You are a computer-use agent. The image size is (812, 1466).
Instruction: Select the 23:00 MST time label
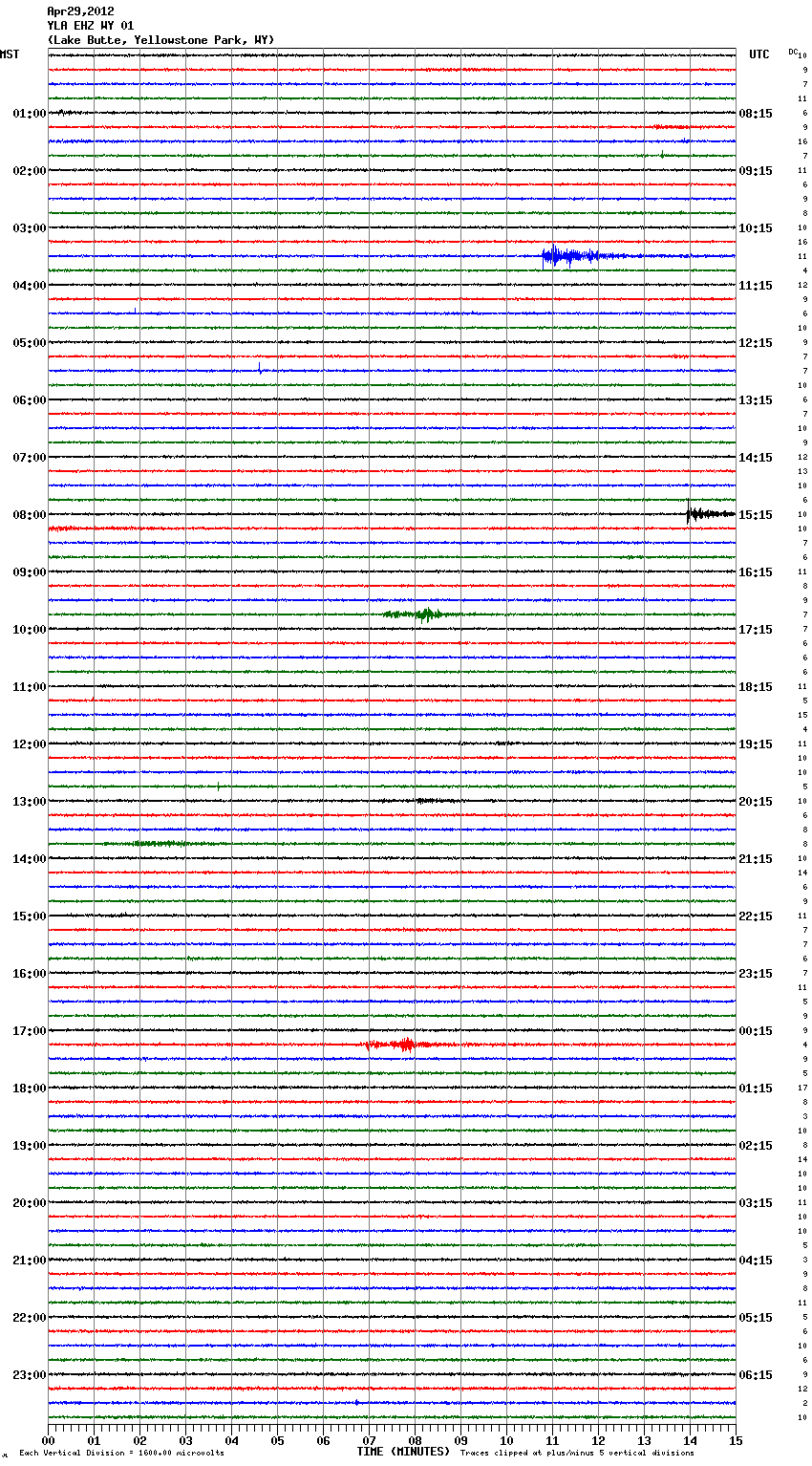[29, 1374]
